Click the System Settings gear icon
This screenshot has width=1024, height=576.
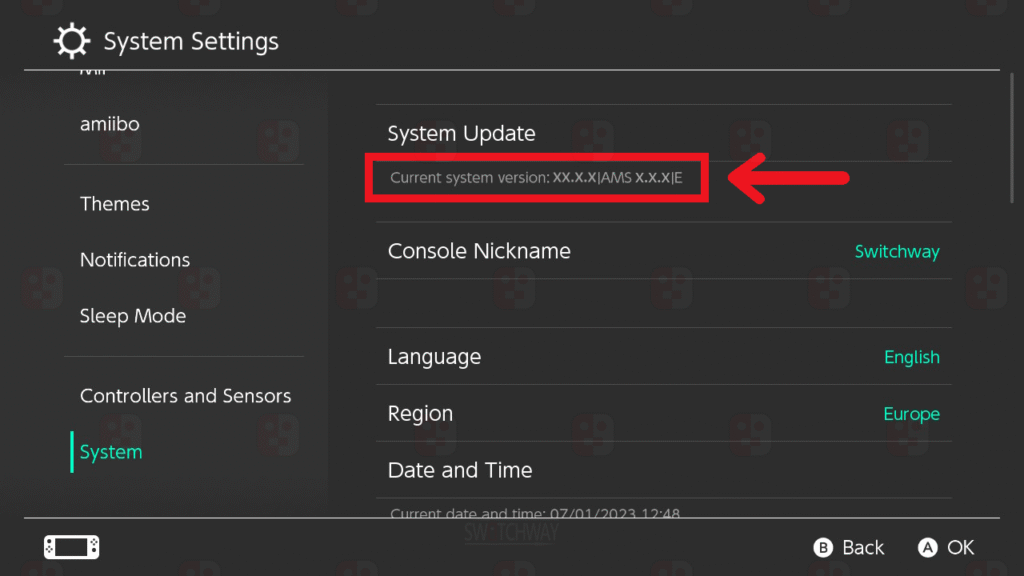pos(71,41)
